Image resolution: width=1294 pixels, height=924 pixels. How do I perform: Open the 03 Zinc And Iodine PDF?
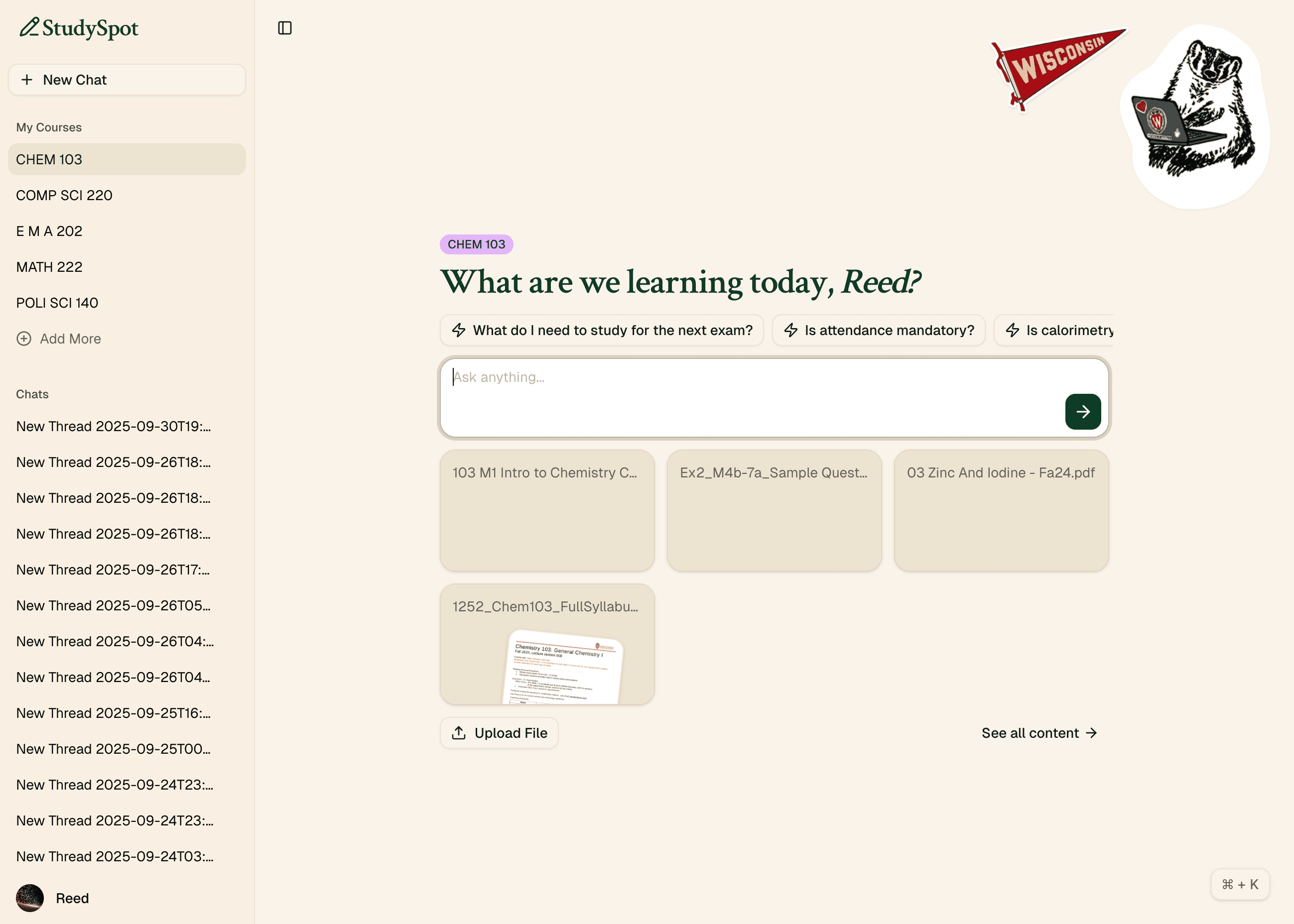[1001, 510]
